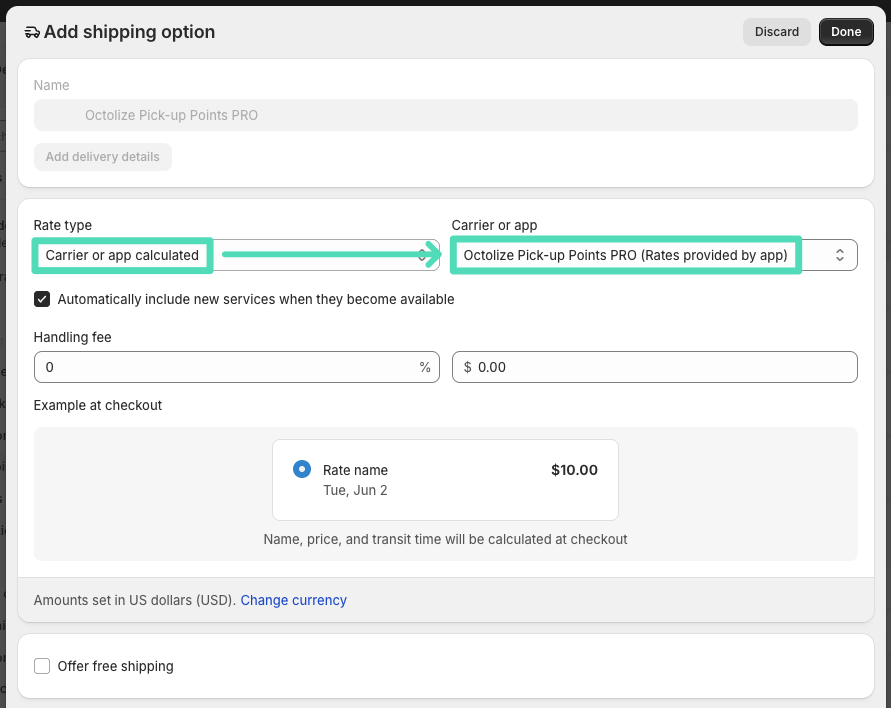Click the Add delivery details button
Screen dimensions: 891x708
coord(102,157)
